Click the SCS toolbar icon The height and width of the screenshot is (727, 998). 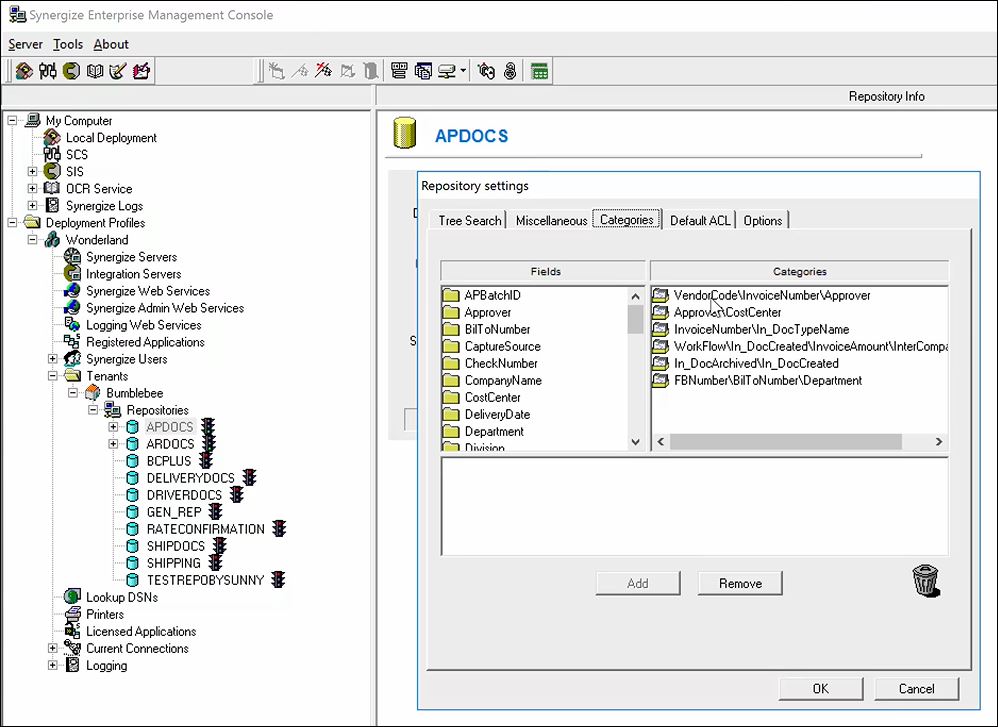tap(48, 71)
